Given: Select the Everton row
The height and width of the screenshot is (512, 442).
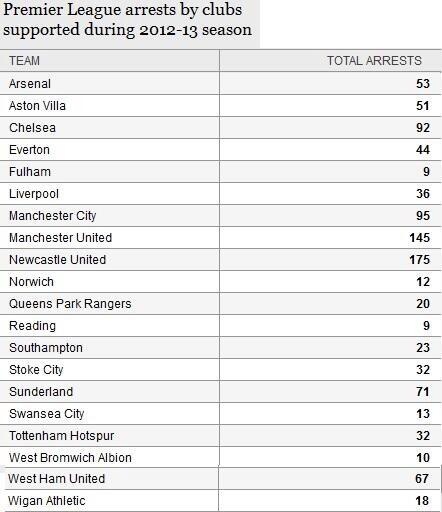Looking at the screenshot, I should coord(221,150).
